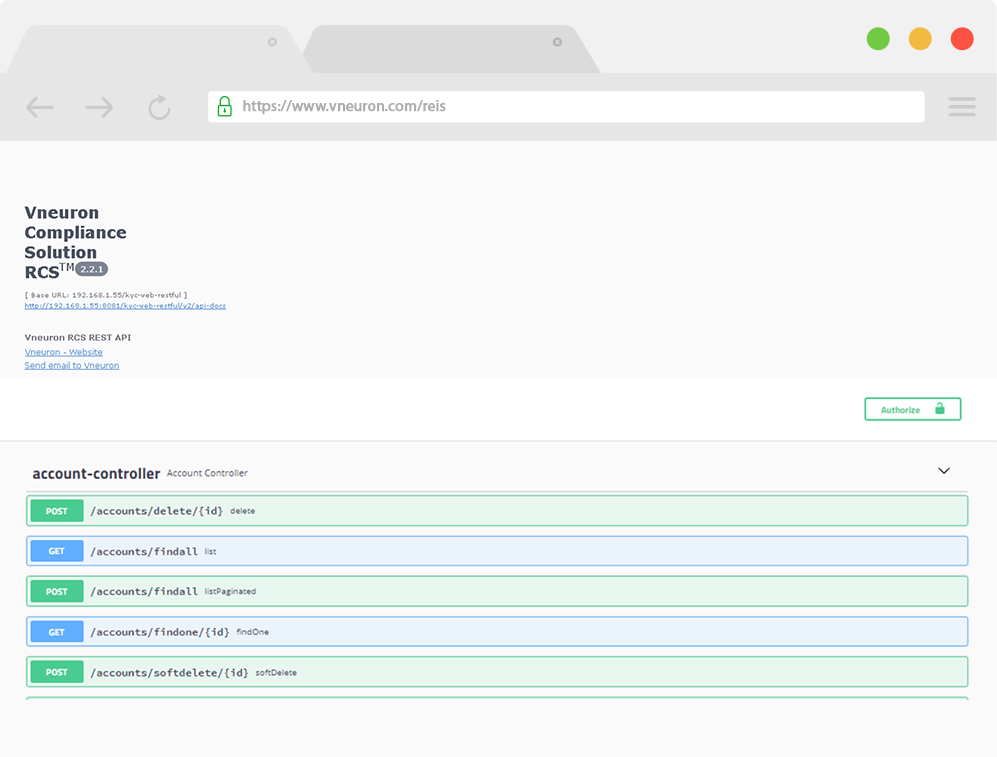Click the Base URL text line

tap(106, 295)
